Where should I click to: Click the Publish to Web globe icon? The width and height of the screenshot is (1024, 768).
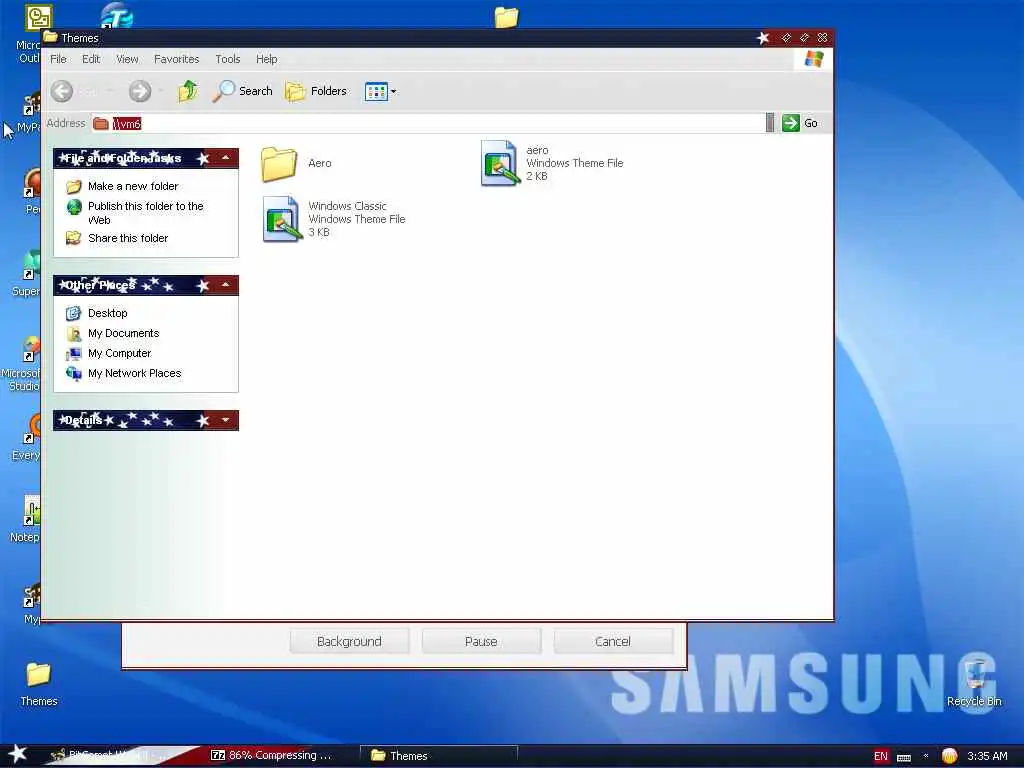point(74,207)
